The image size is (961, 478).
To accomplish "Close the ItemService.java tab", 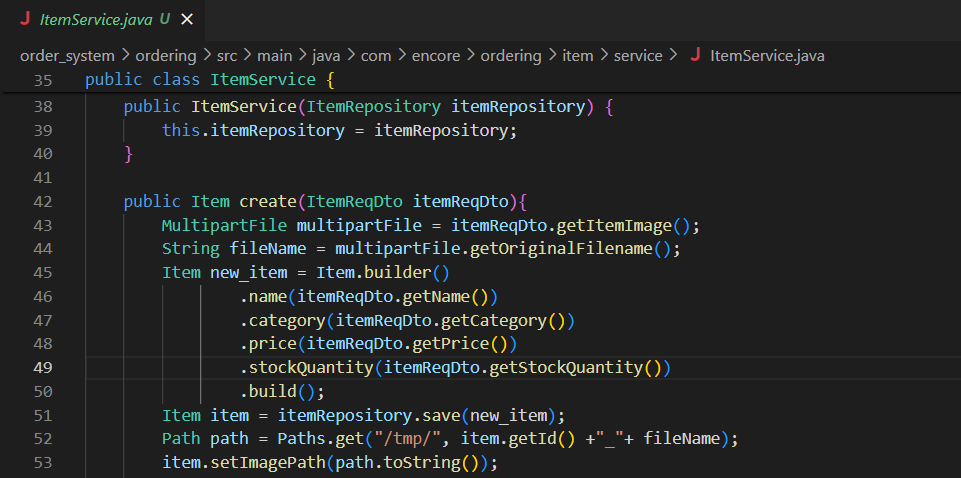I will (x=187, y=20).
